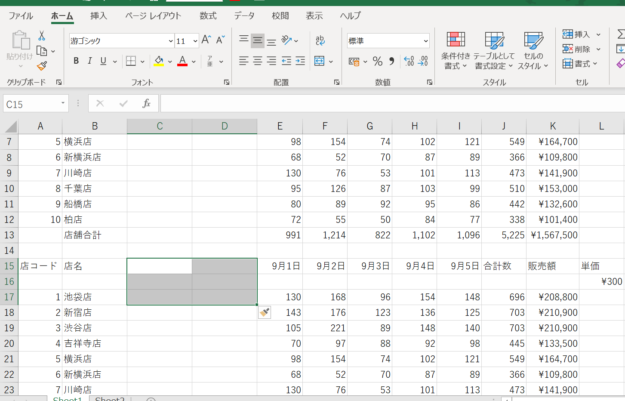Click the Name Box showing C15

click(35, 104)
